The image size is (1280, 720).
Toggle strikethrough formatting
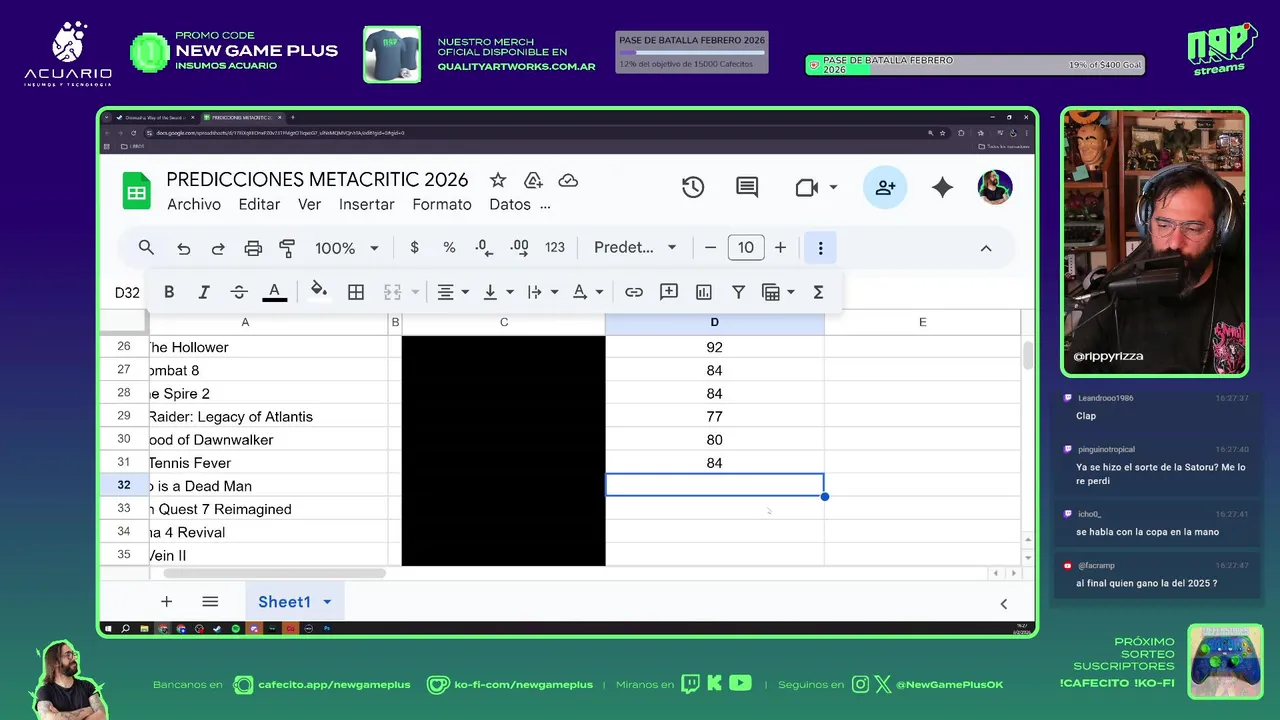238,292
